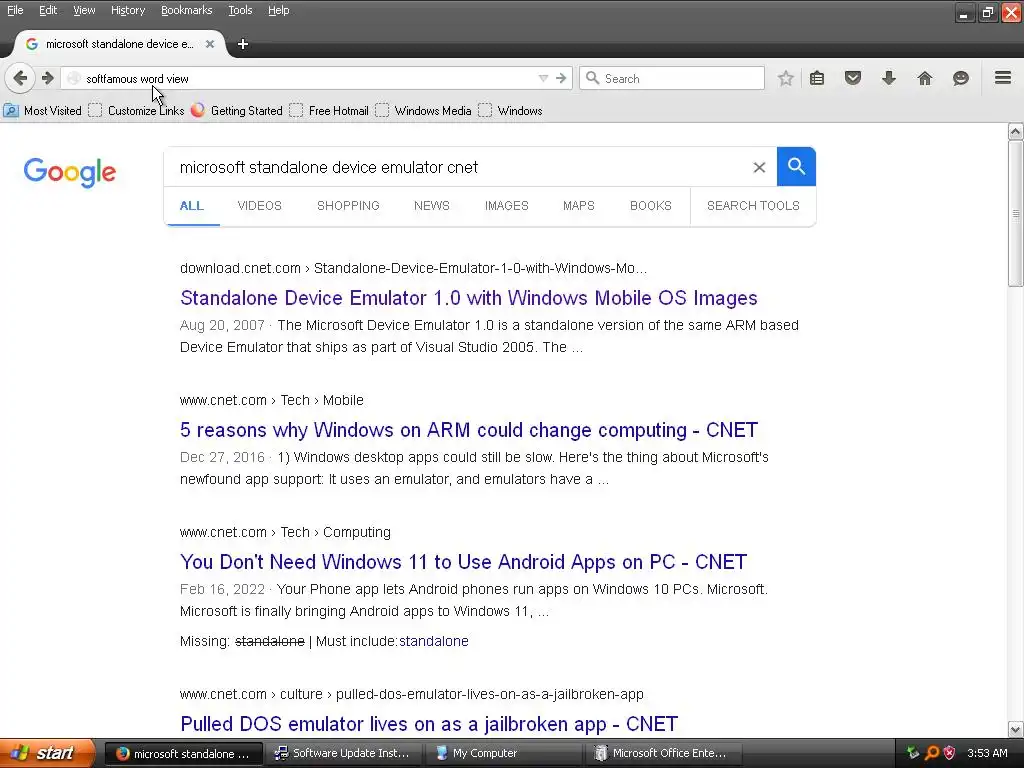Bookmark this page with the star icon
Screen dimensions: 1024x768
pos(786,78)
